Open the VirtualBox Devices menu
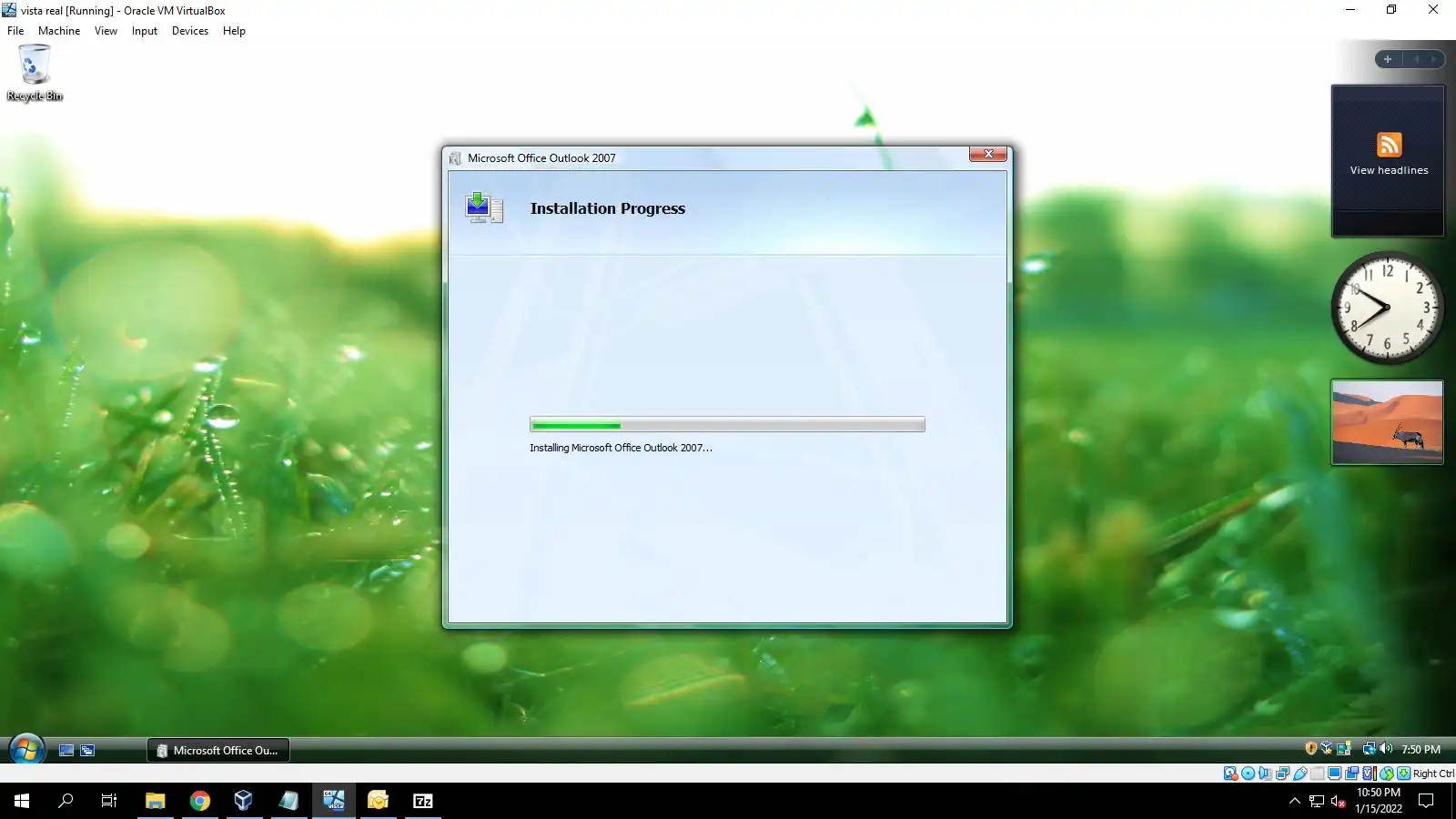The image size is (1456, 819). tap(190, 31)
